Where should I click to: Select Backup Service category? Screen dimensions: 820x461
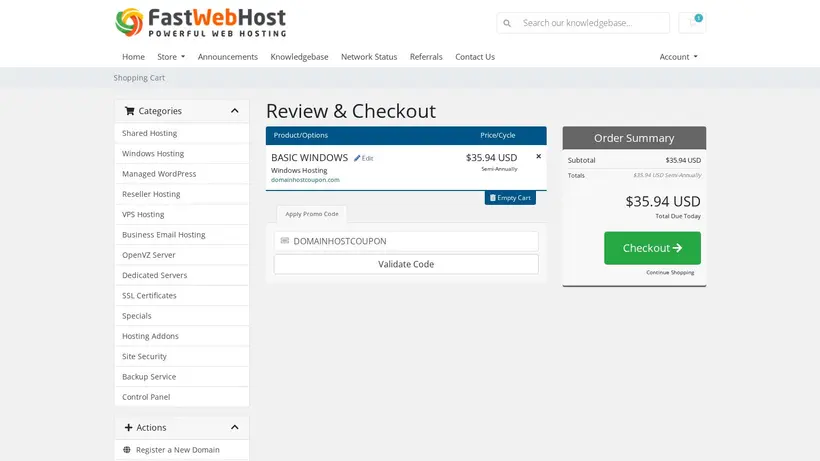[181, 376]
